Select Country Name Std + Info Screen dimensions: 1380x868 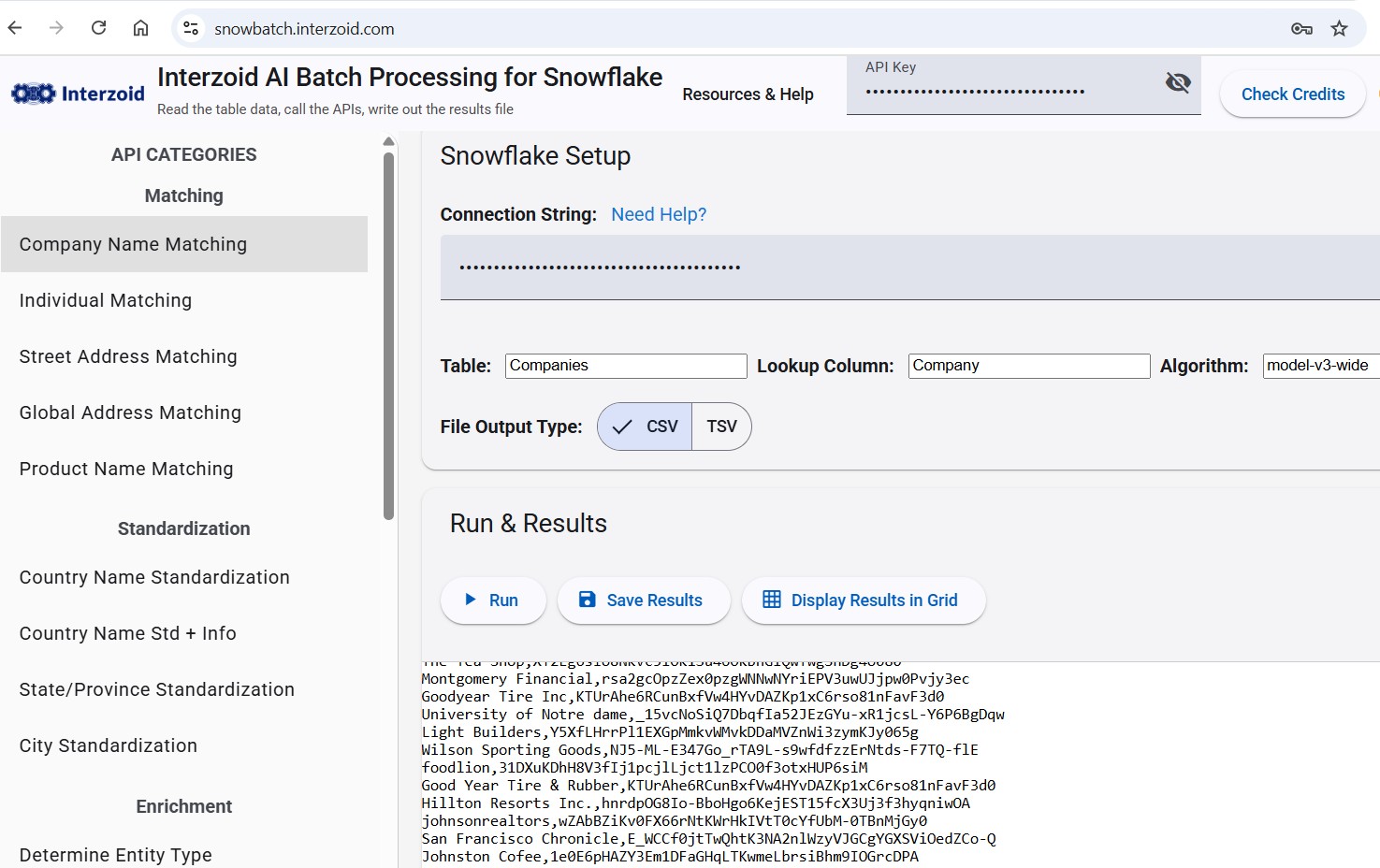184,633
